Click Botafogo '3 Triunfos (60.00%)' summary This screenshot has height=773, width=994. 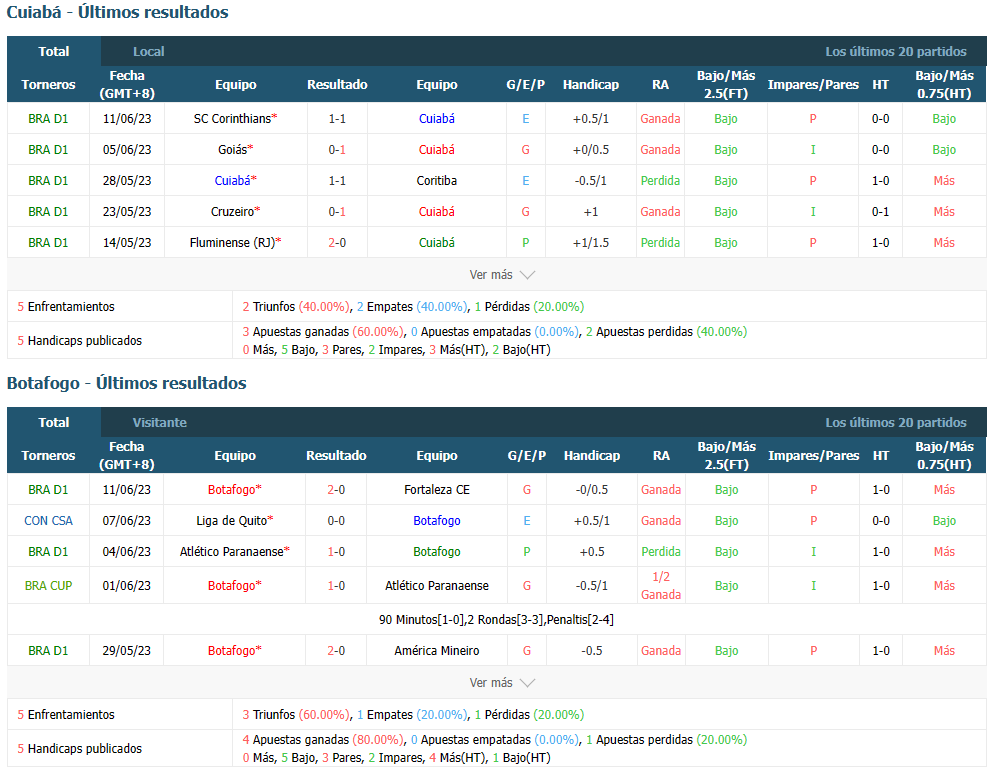(x=296, y=715)
